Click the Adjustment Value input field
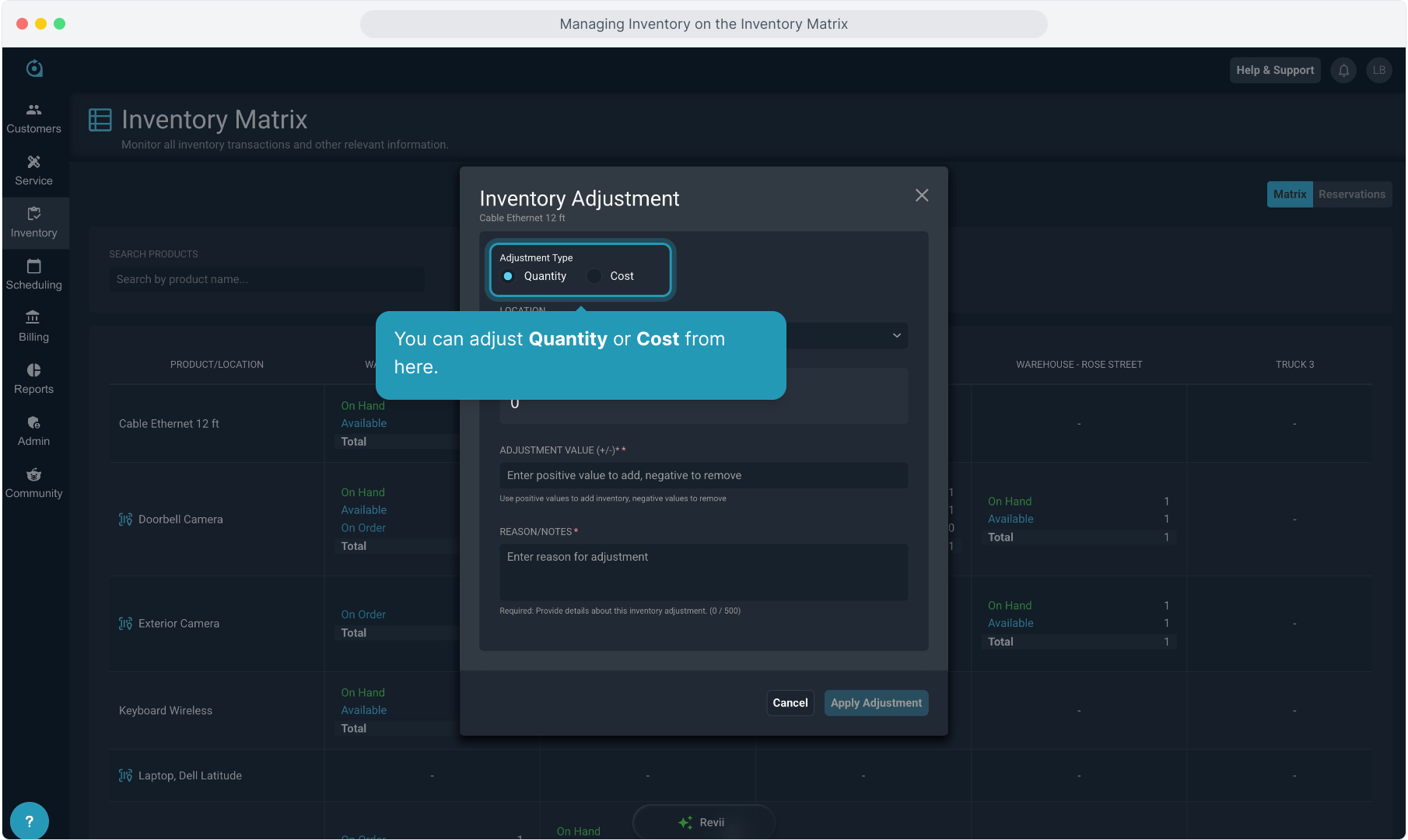Screen dimensions: 1408x840 703,475
